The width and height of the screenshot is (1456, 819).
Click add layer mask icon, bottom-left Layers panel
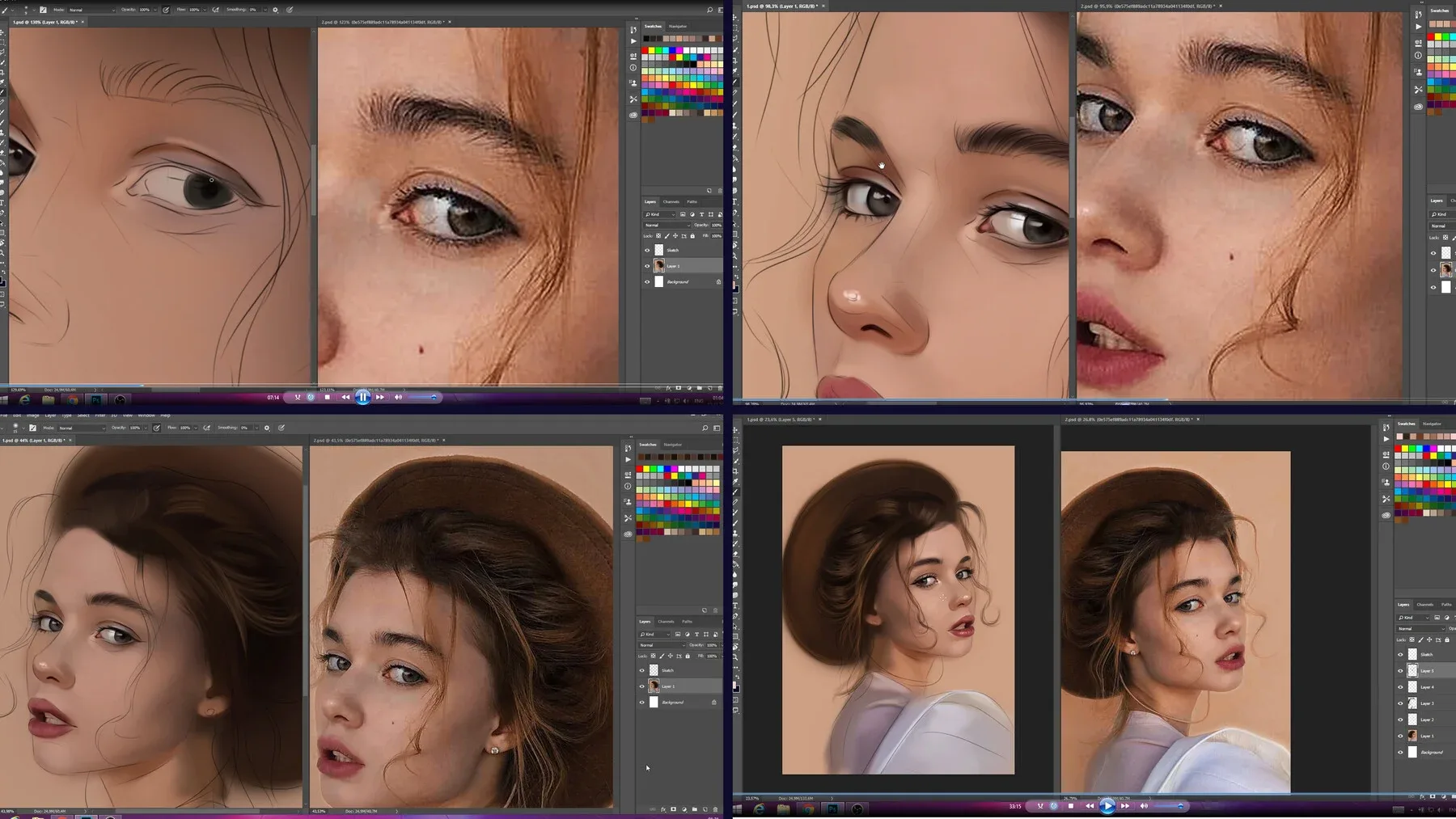click(x=674, y=809)
